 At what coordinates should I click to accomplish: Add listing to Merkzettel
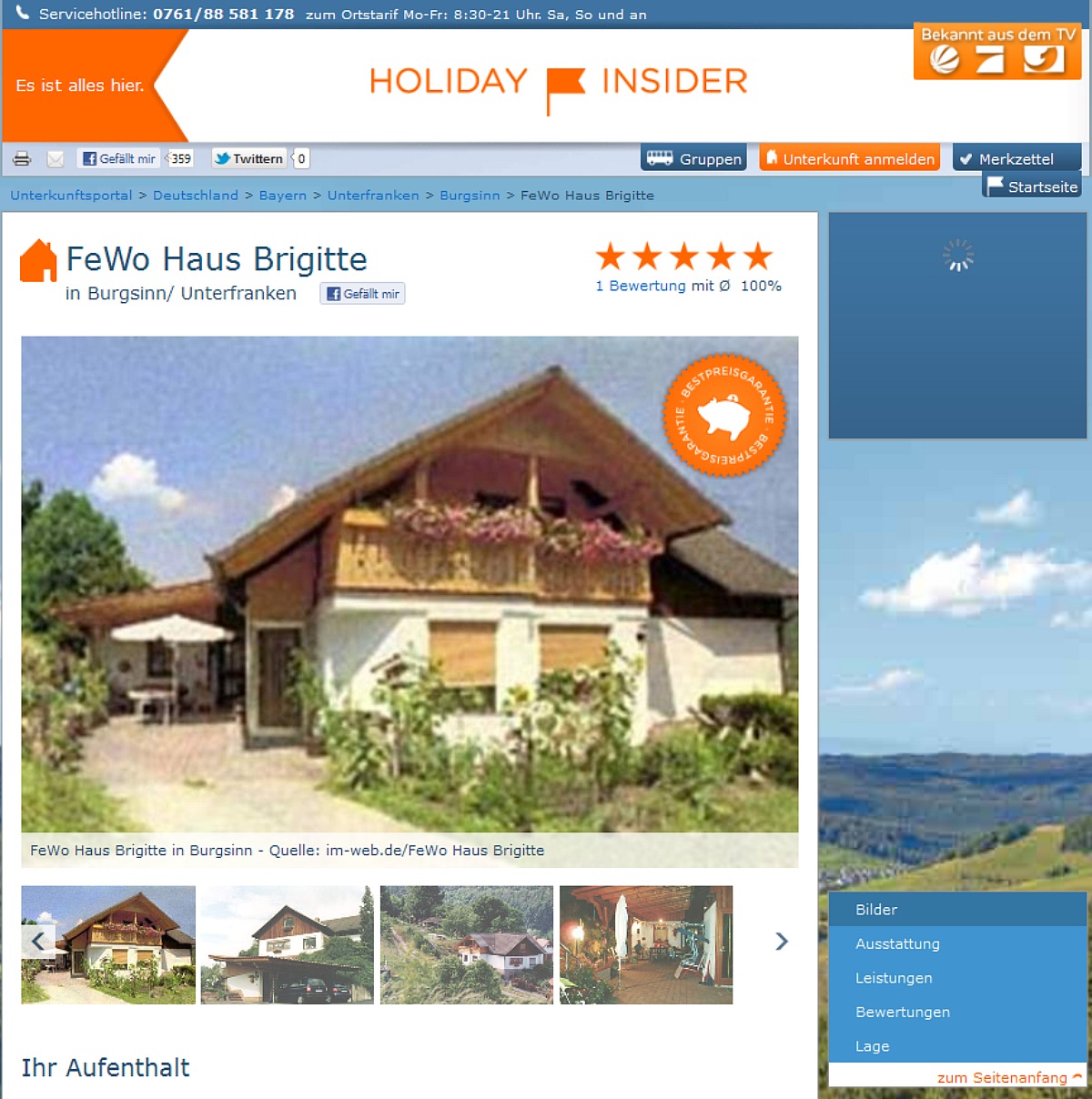coord(1016,158)
